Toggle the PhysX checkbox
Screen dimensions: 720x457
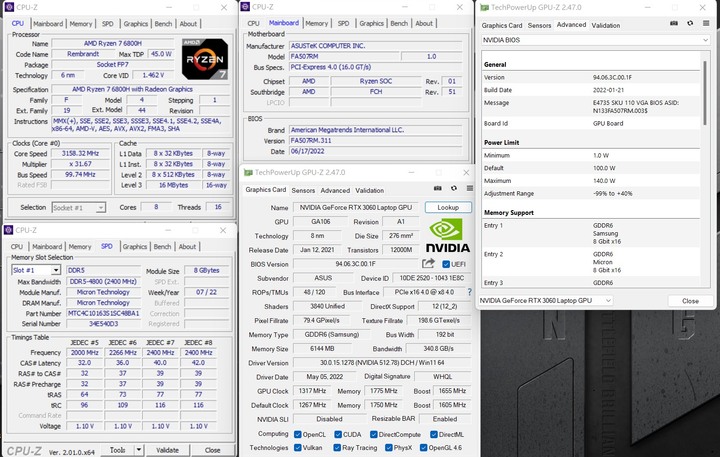(389, 447)
